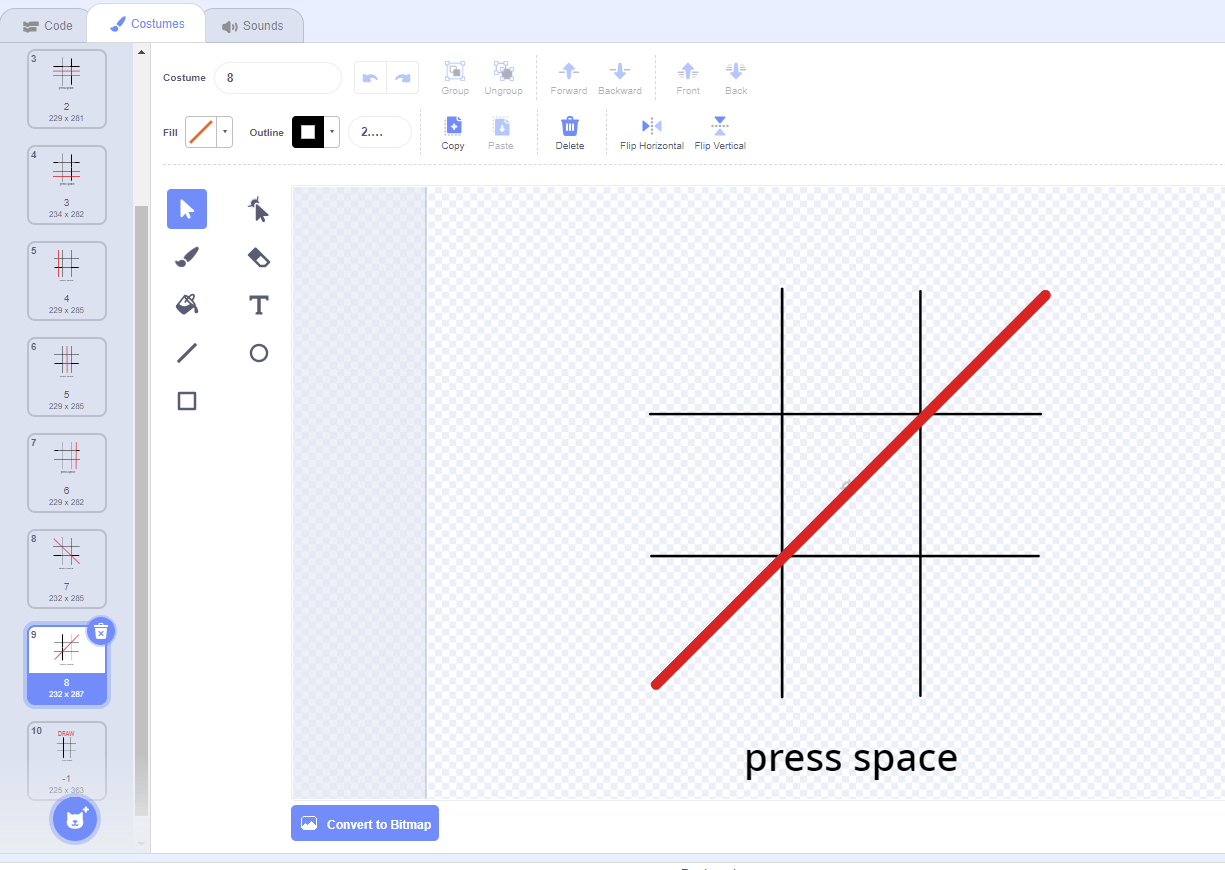
Task: Select costume 7 thumbnail
Action: click(x=67, y=569)
